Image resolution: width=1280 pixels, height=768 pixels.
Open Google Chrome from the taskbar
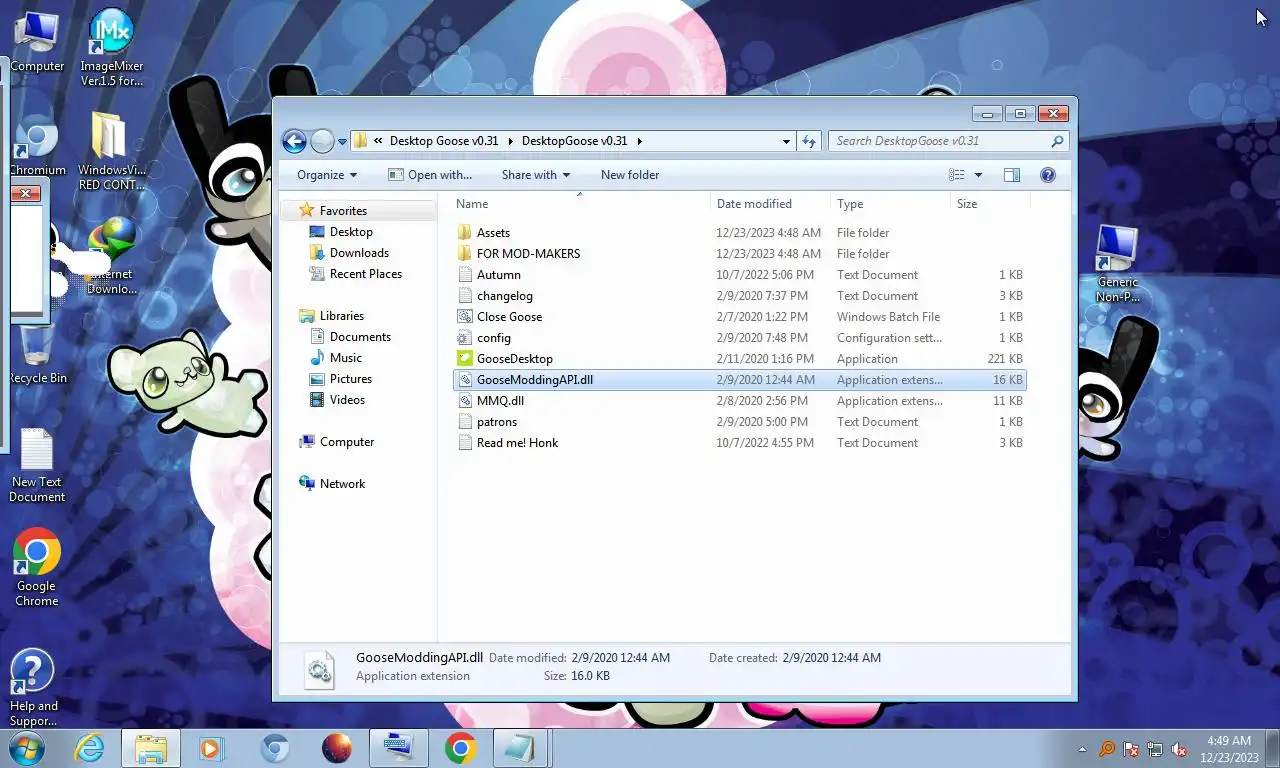tap(460, 748)
